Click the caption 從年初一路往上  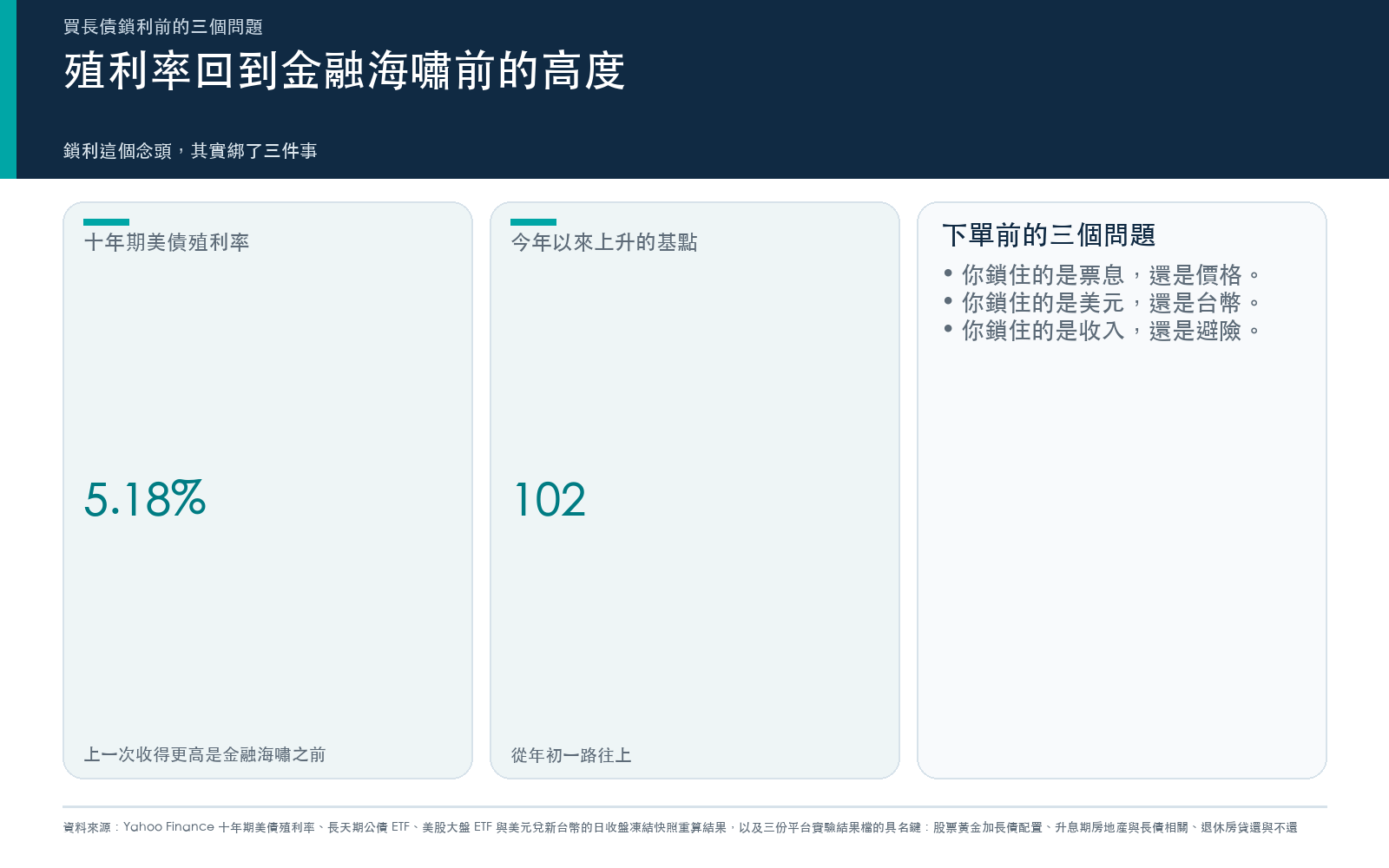coord(571,755)
